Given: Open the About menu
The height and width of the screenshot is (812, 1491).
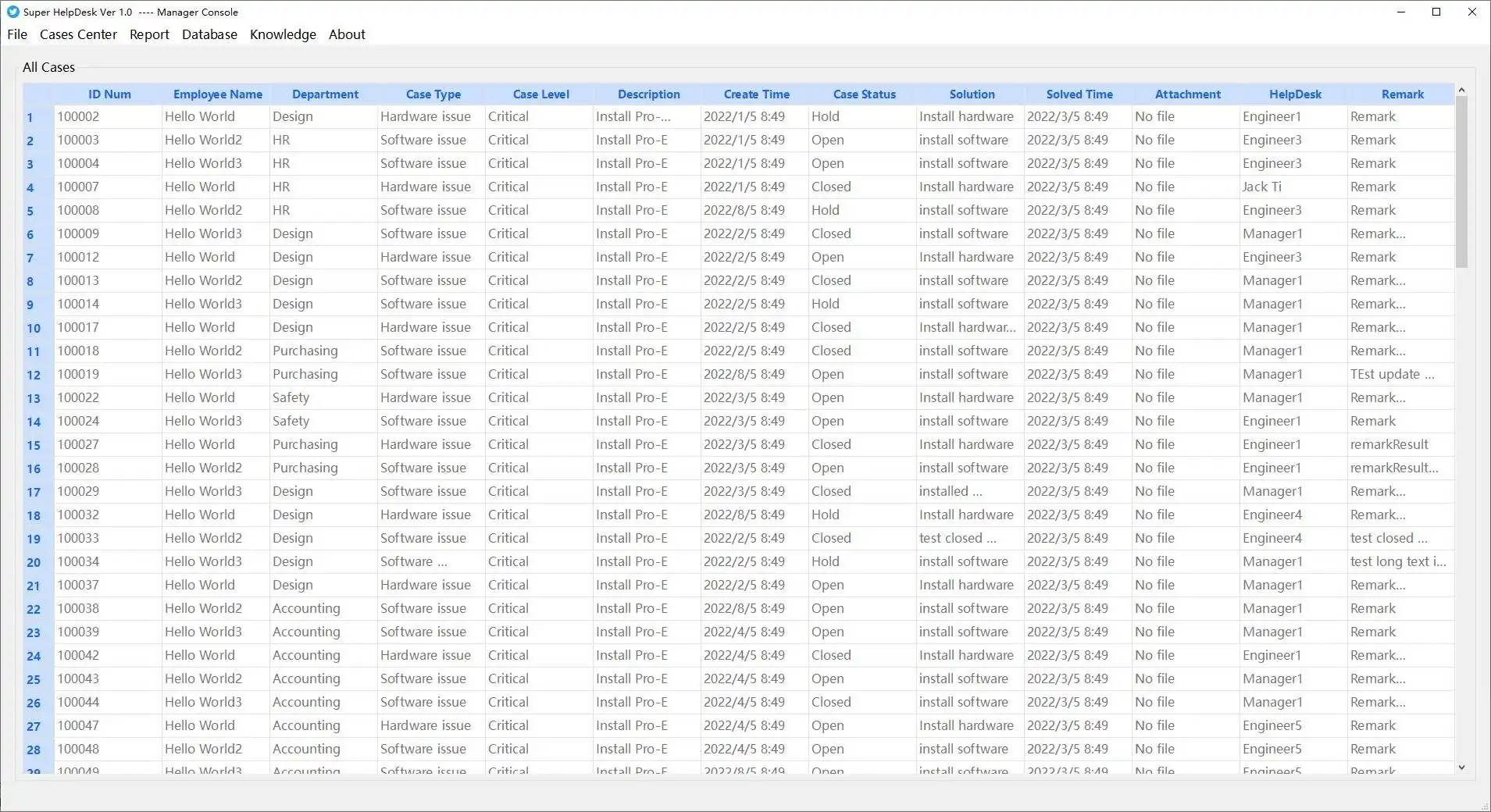Looking at the screenshot, I should (x=347, y=34).
